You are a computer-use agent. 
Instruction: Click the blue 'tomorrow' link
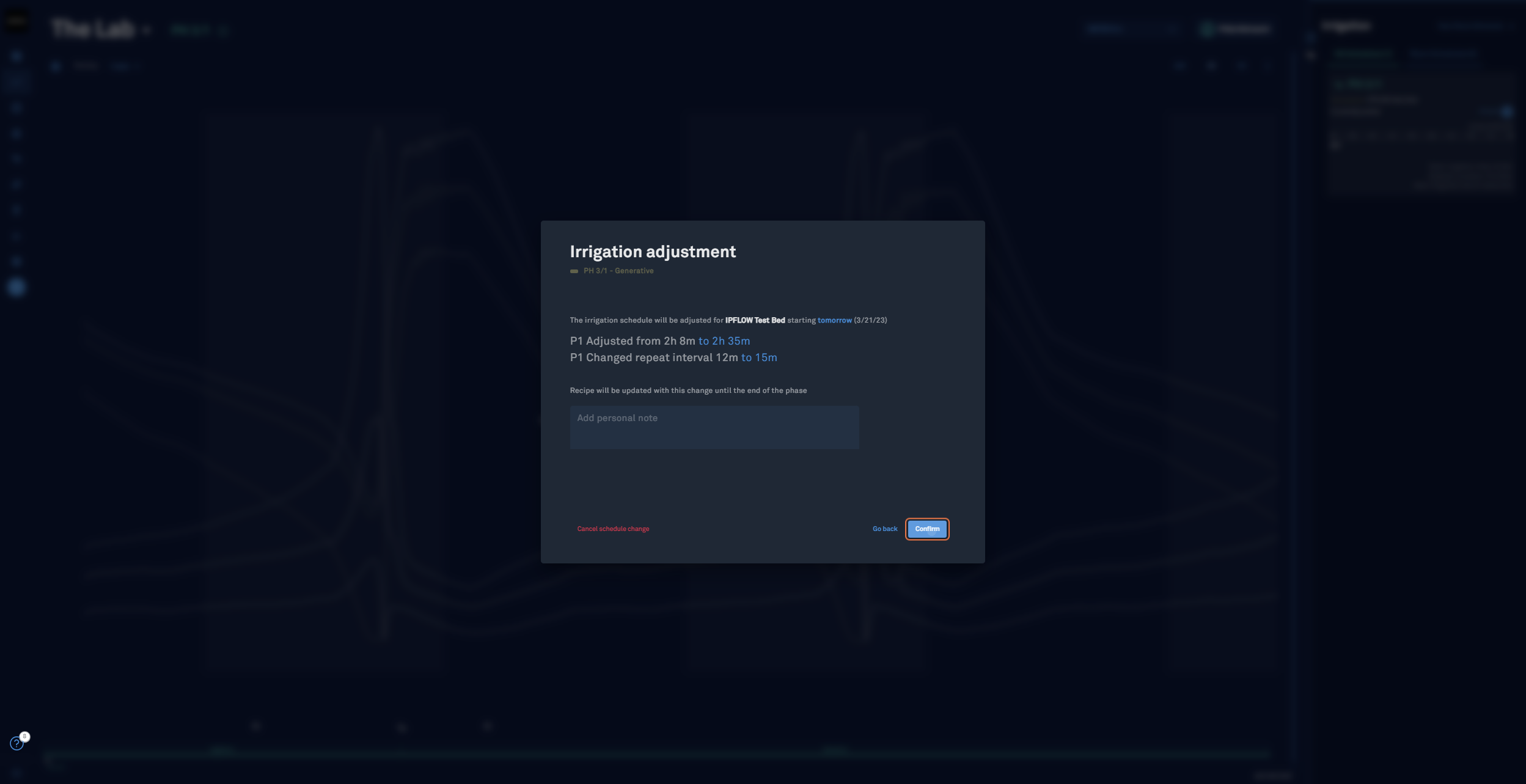(x=834, y=320)
